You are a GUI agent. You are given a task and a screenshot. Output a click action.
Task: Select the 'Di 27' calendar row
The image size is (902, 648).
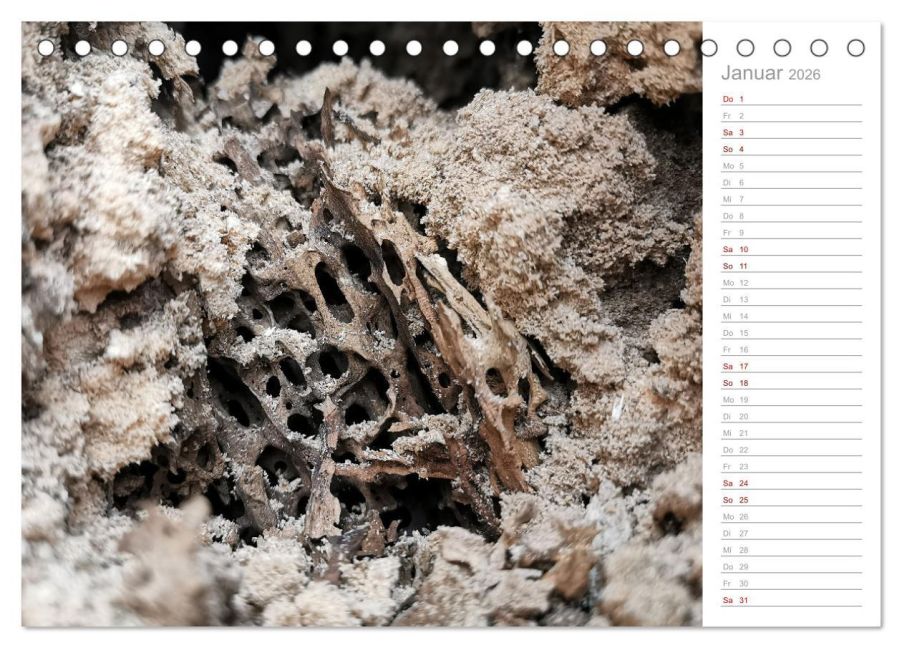point(792,533)
